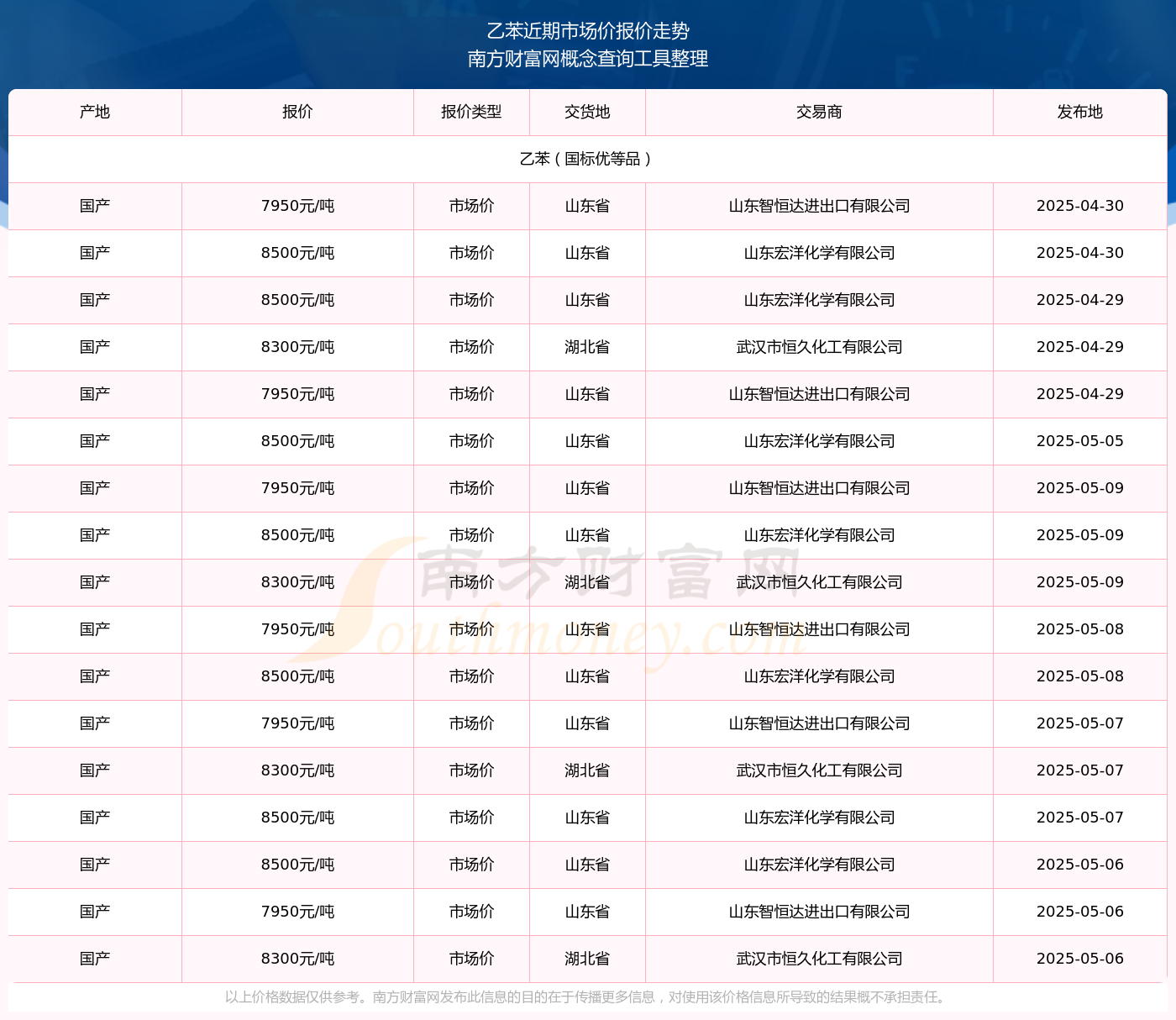Screen dimensions: 1176x1020
Task: Click 8500元/吨 in the 2025-05-06 row
Action: 297,865
